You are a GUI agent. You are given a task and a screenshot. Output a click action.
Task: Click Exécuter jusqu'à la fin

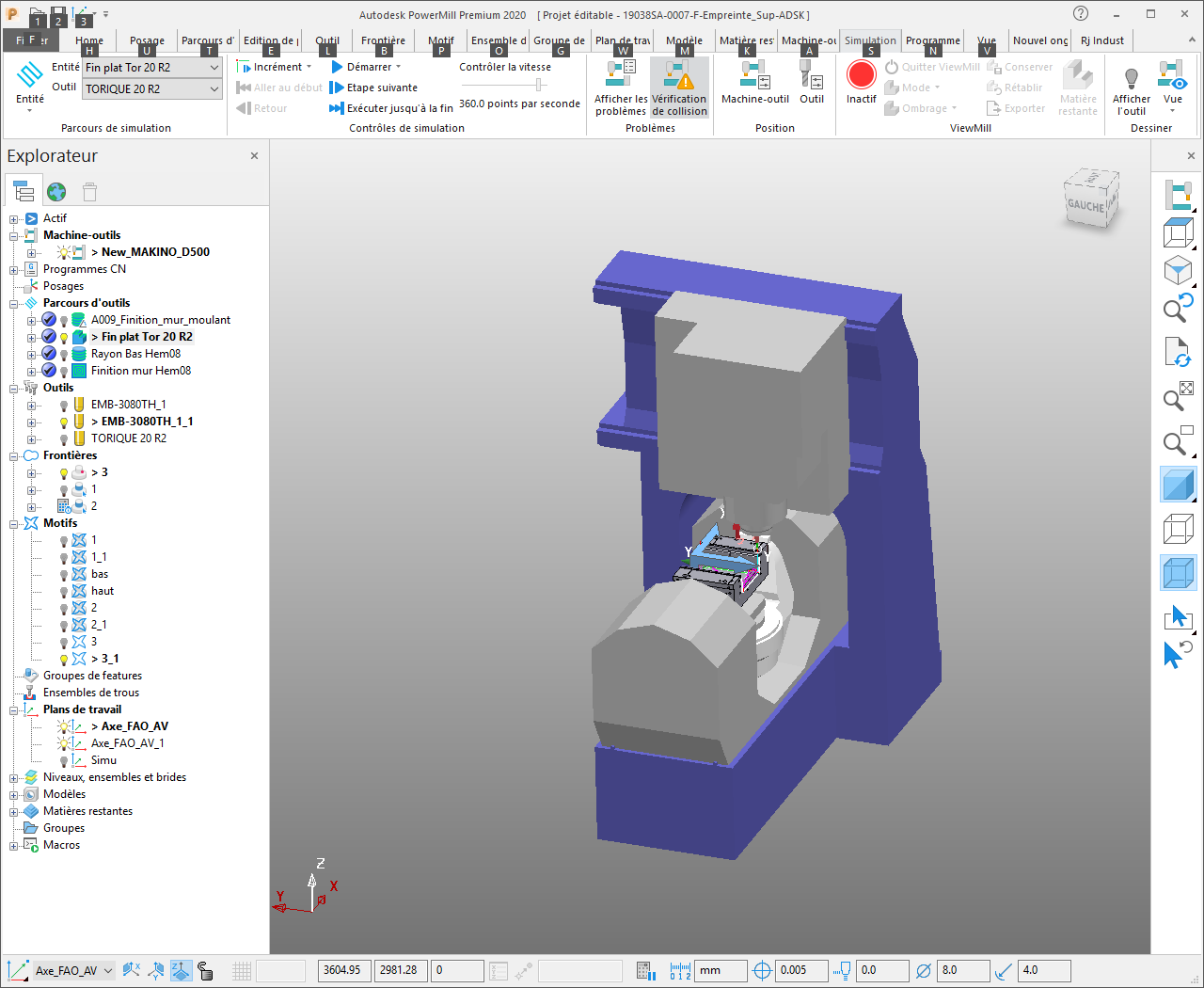[391, 108]
